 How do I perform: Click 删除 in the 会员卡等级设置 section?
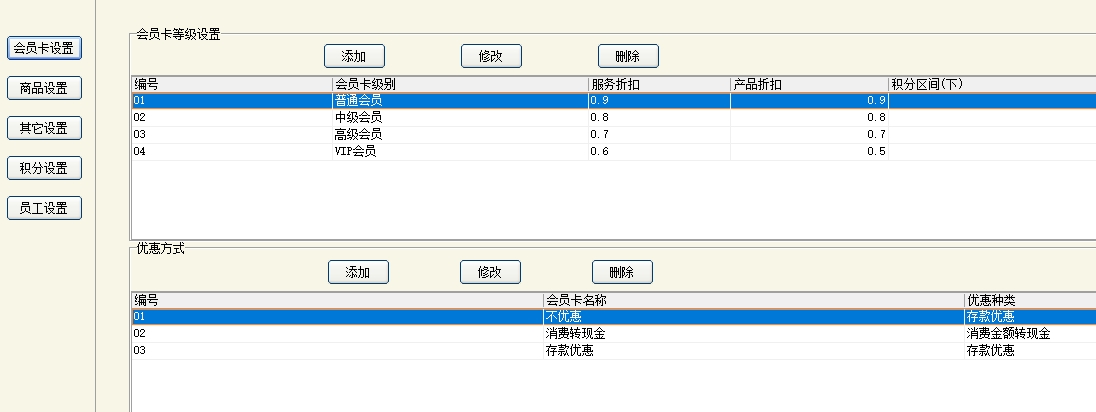click(x=628, y=56)
